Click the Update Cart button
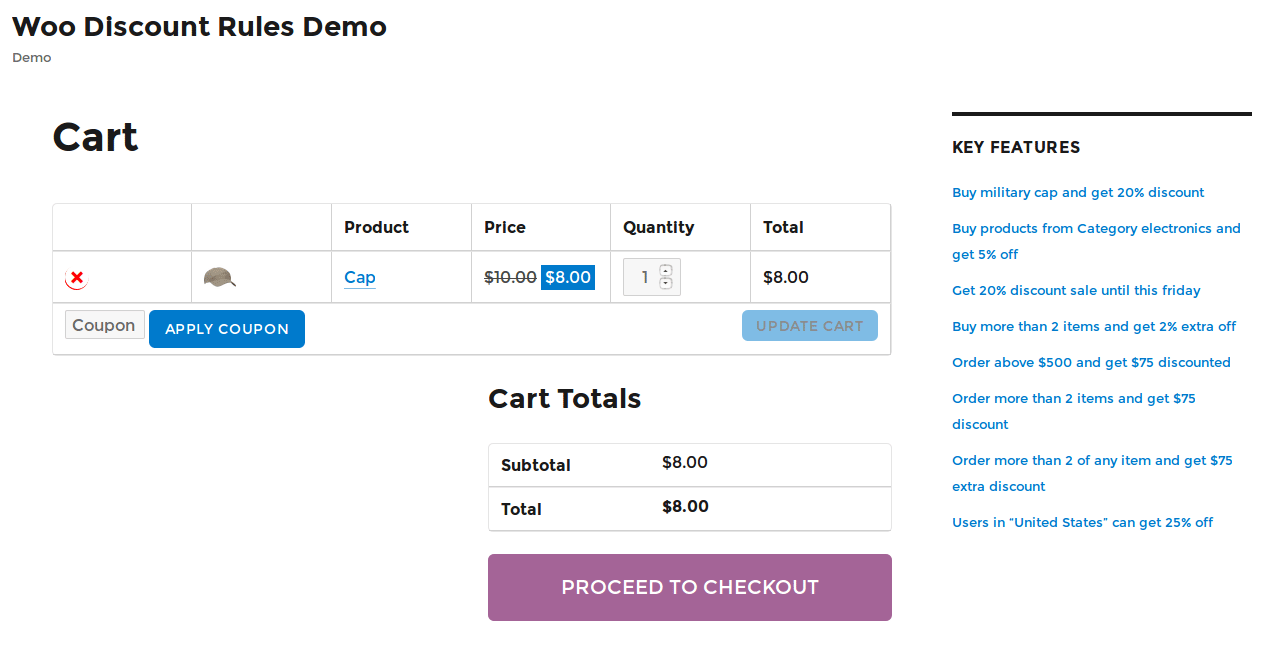The image size is (1284, 647). [810, 325]
